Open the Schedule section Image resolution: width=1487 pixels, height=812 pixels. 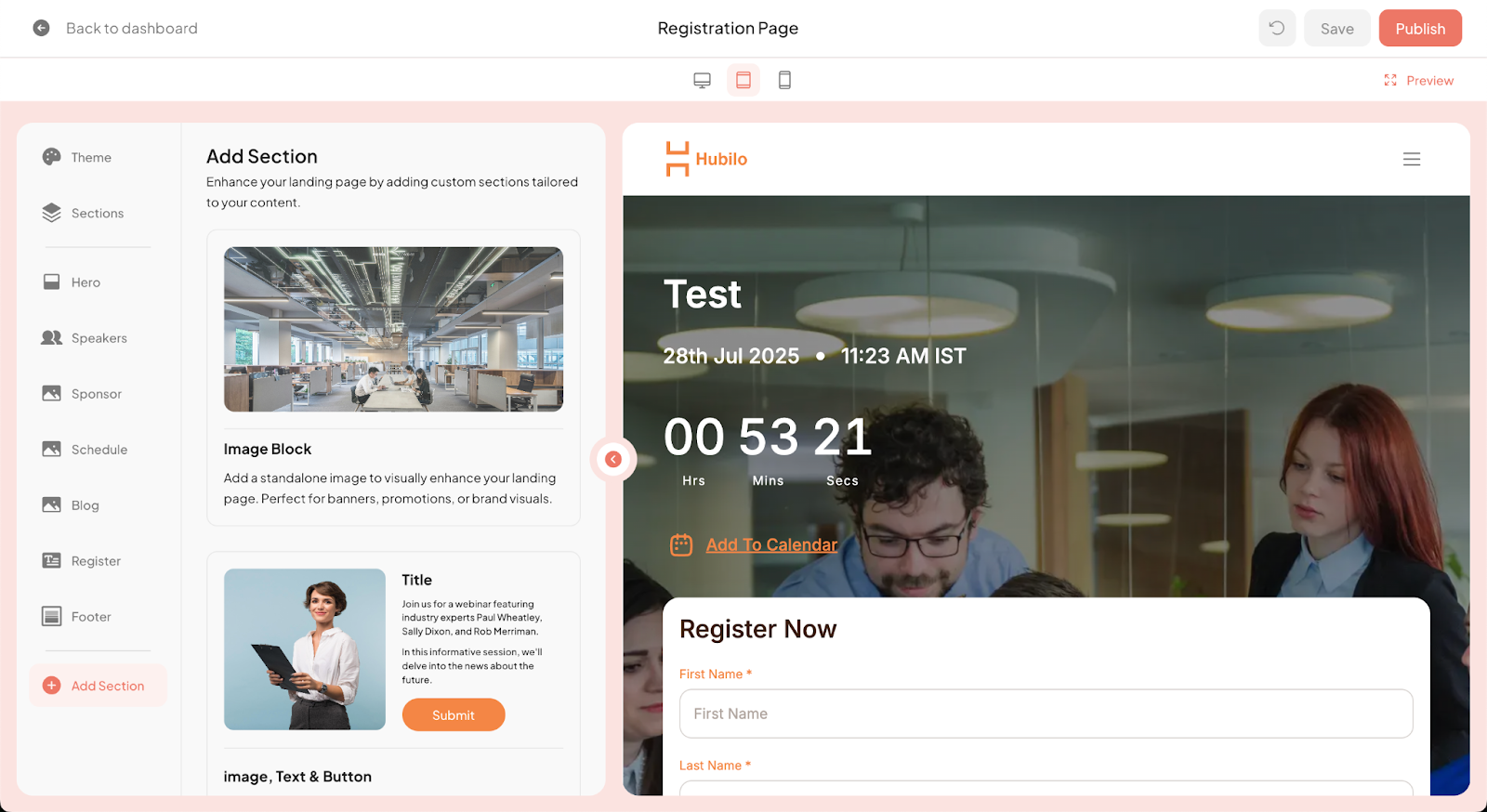point(99,449)
